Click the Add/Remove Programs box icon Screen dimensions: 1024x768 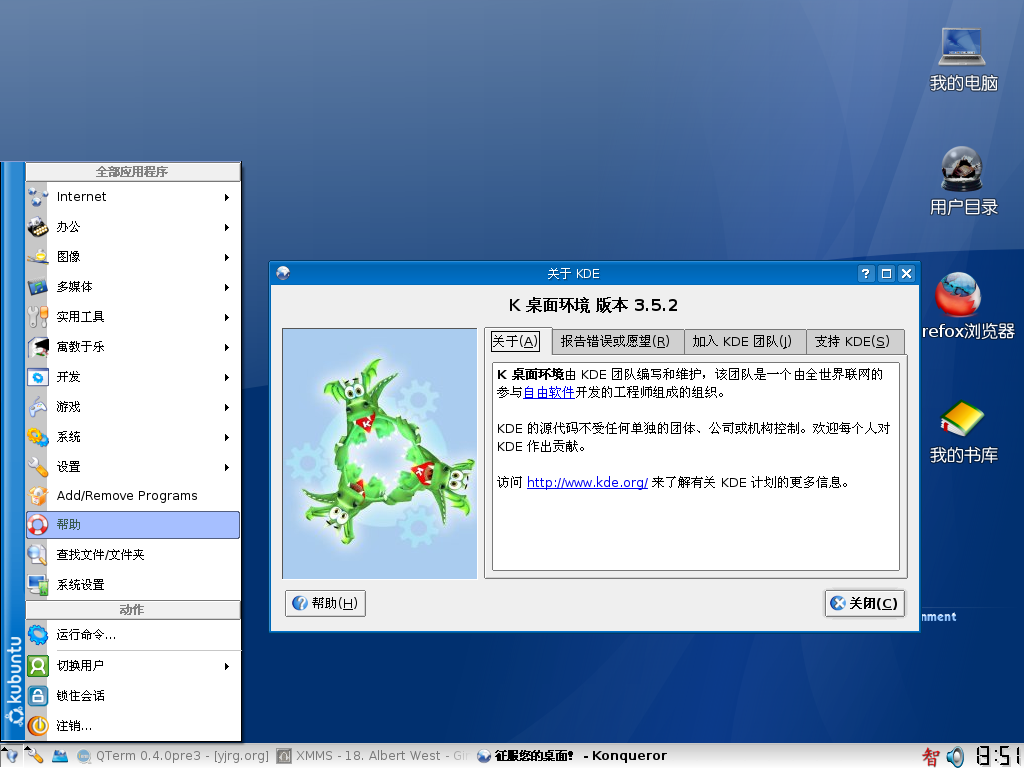click(38, 496)
